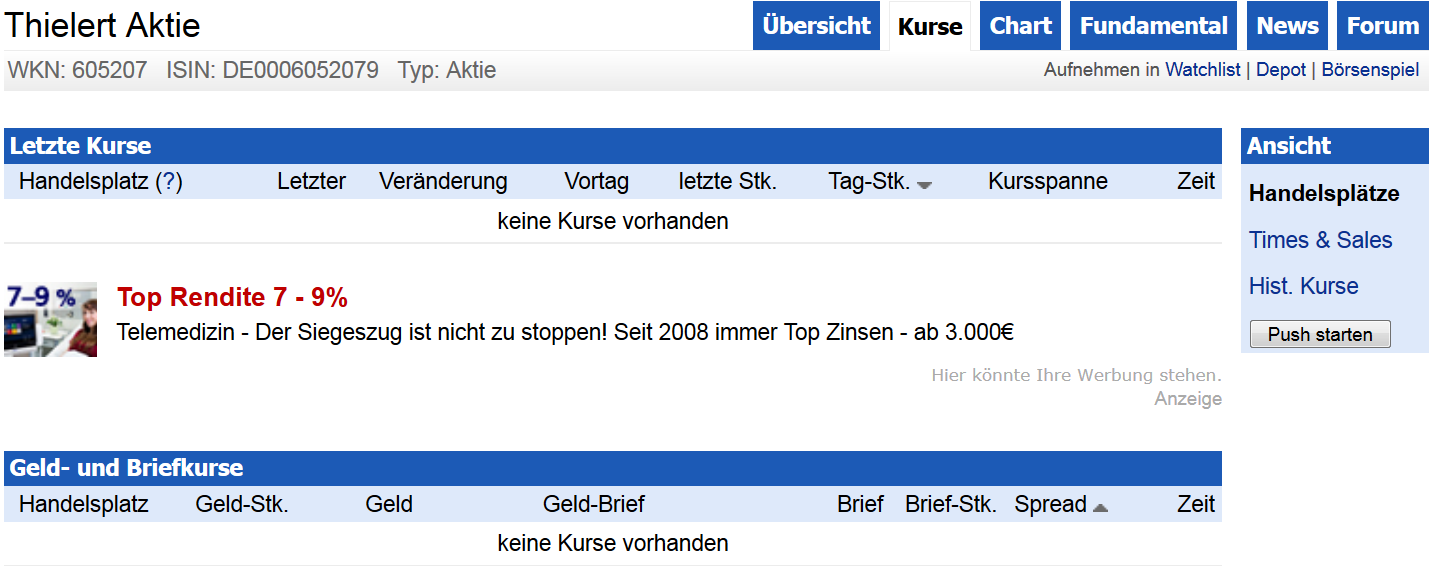This screenshot has height=566, width=1438.
Task: Open the Chart tab
Action: click(1020, 26)
